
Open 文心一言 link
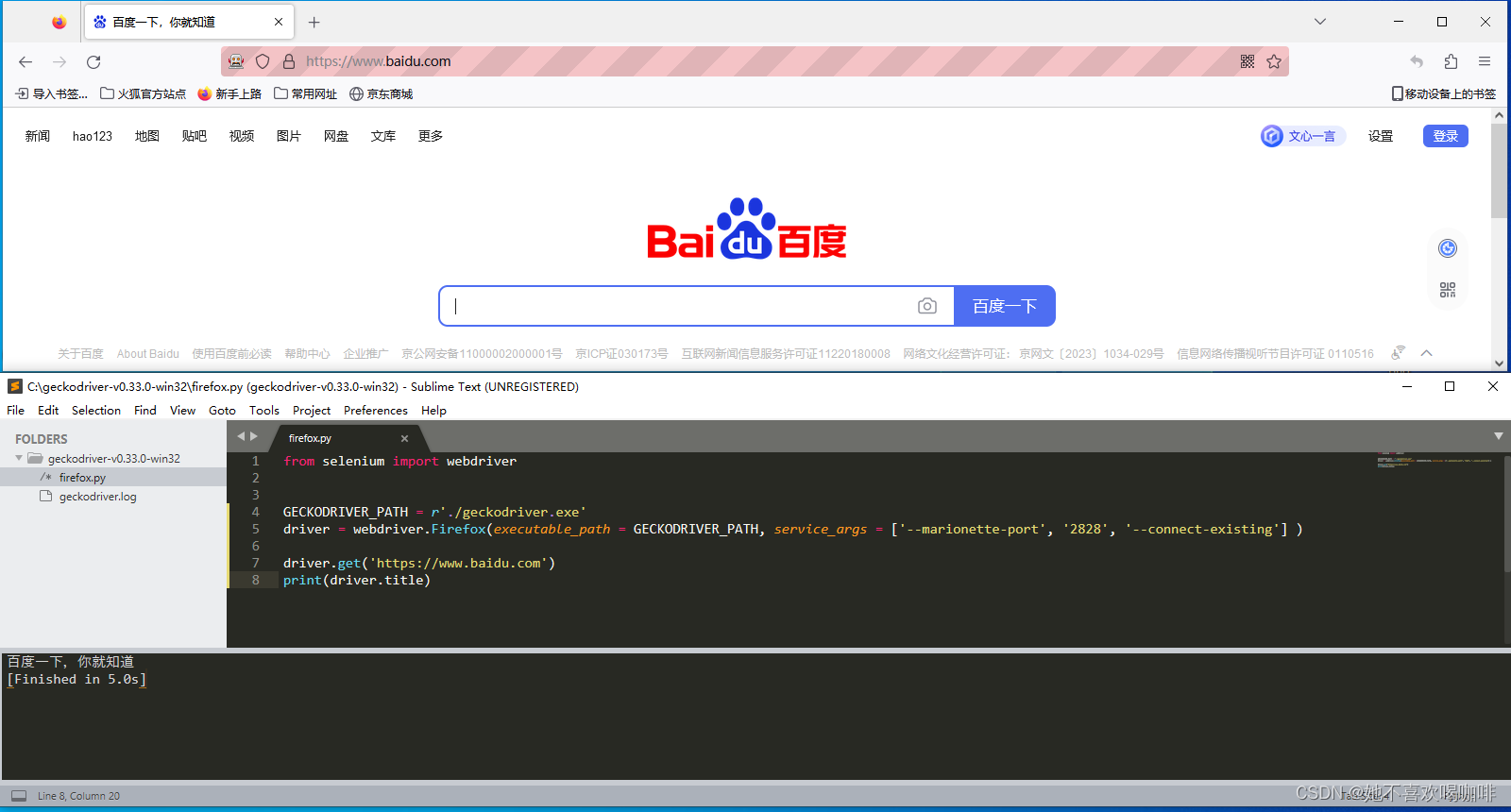[x=1302, y=136]
